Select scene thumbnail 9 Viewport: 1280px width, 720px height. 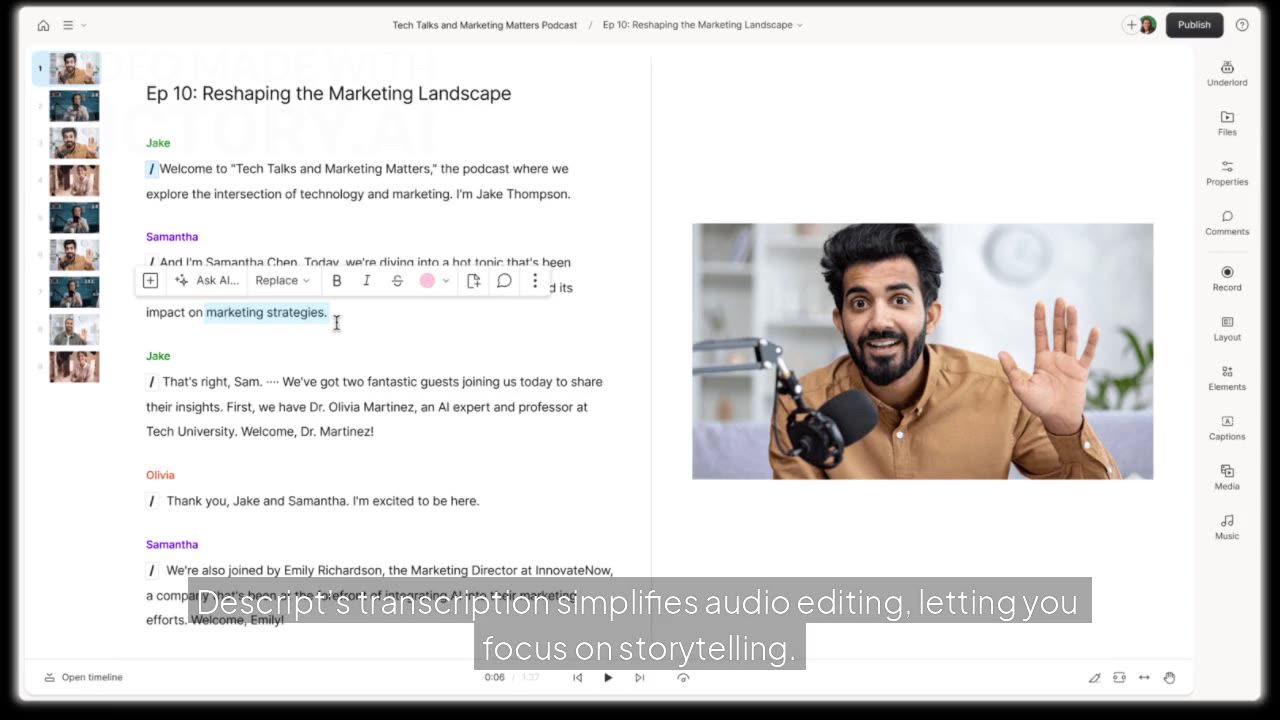[74, 366]
